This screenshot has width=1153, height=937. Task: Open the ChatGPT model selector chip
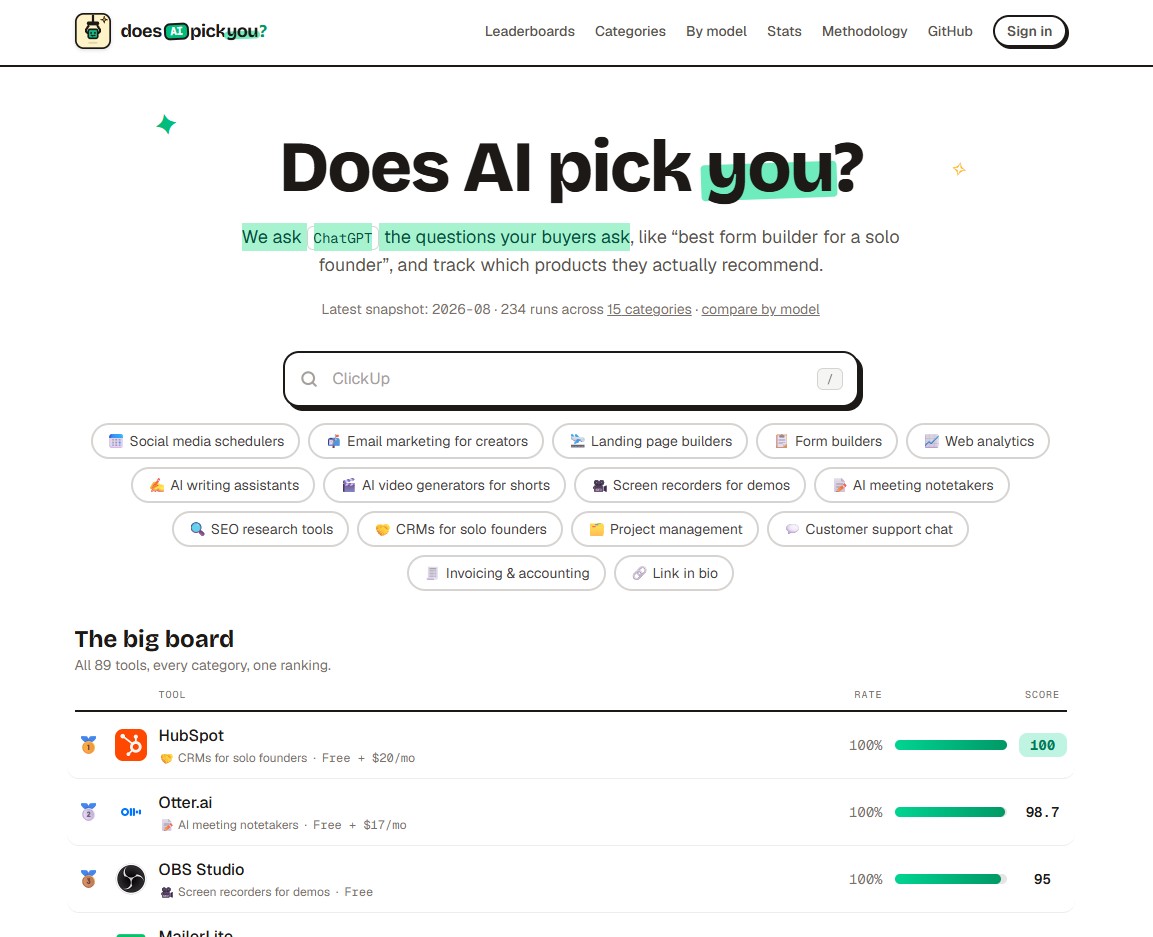343,238
